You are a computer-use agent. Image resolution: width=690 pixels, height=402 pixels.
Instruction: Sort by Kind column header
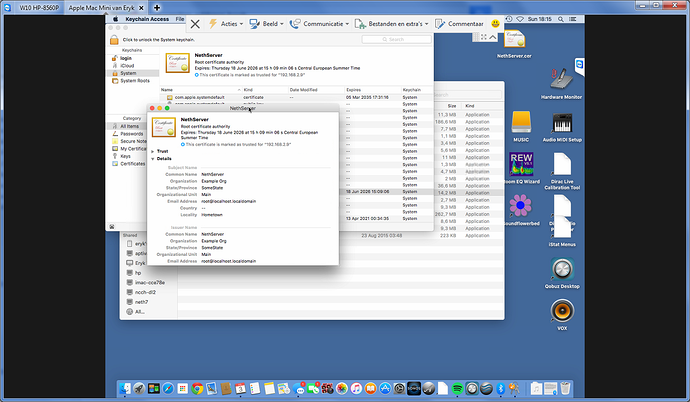264,90
